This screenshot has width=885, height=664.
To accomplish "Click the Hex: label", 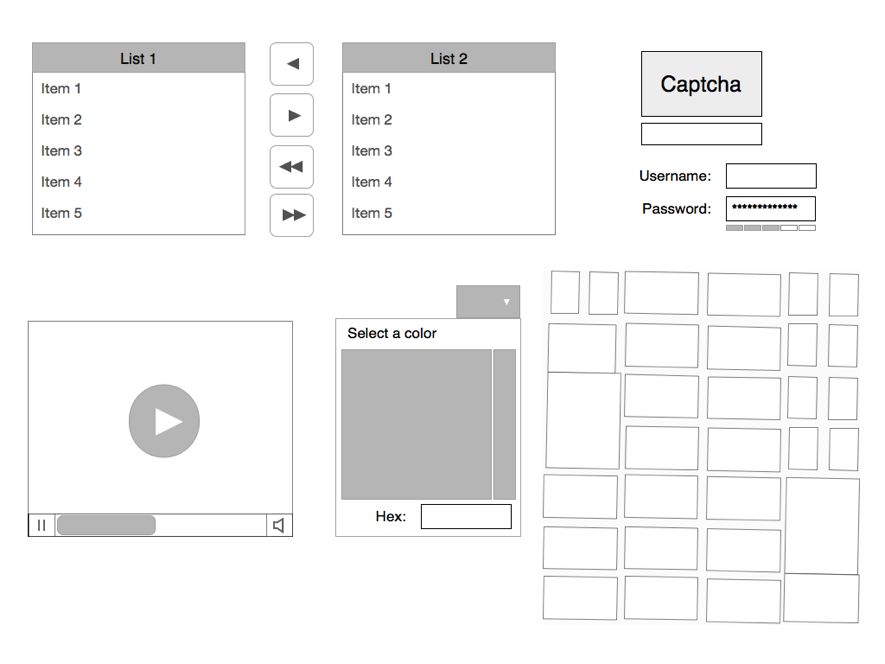I will coord(391,516).
